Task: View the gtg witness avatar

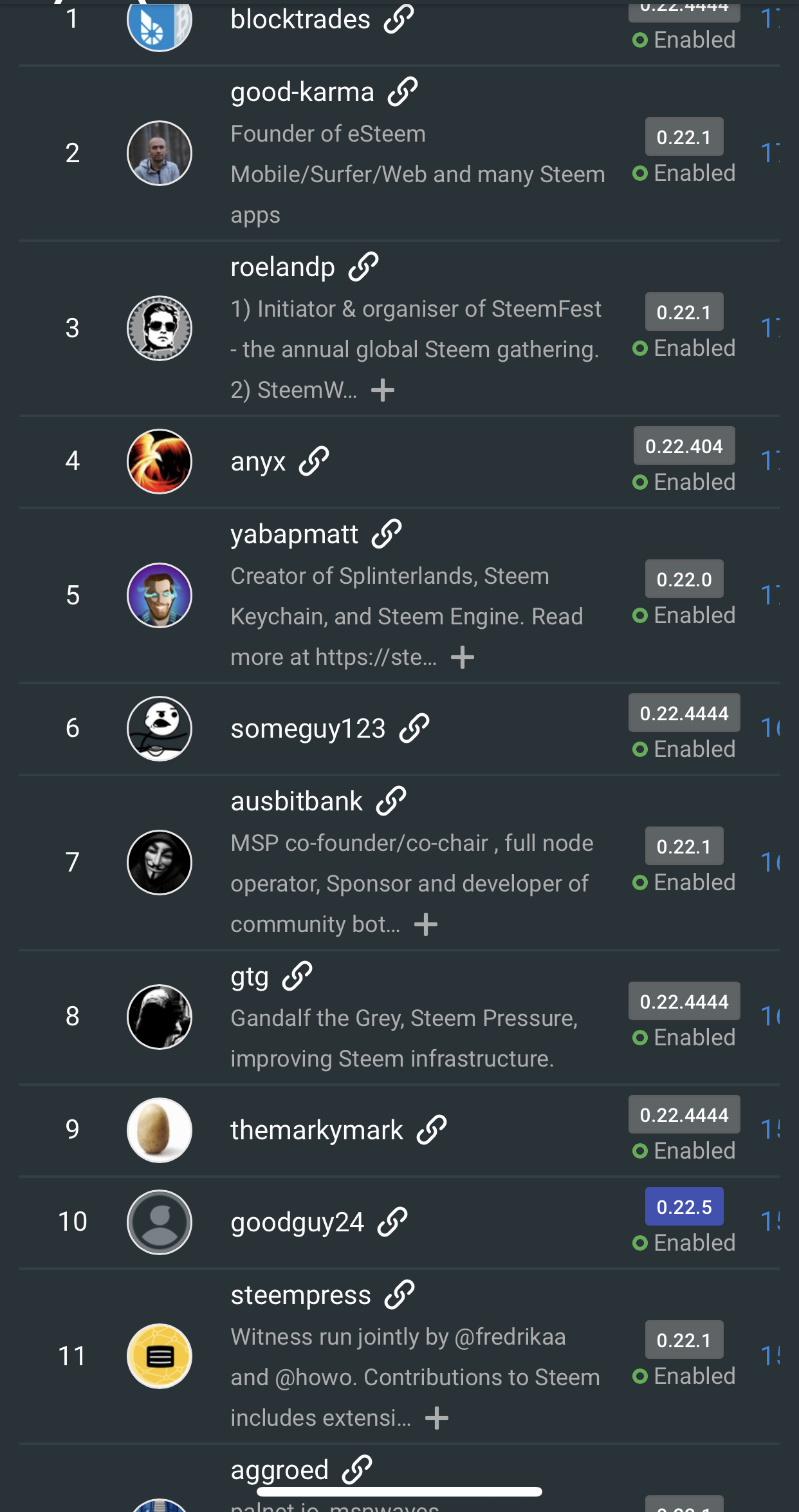Action: pos(160,1017)
